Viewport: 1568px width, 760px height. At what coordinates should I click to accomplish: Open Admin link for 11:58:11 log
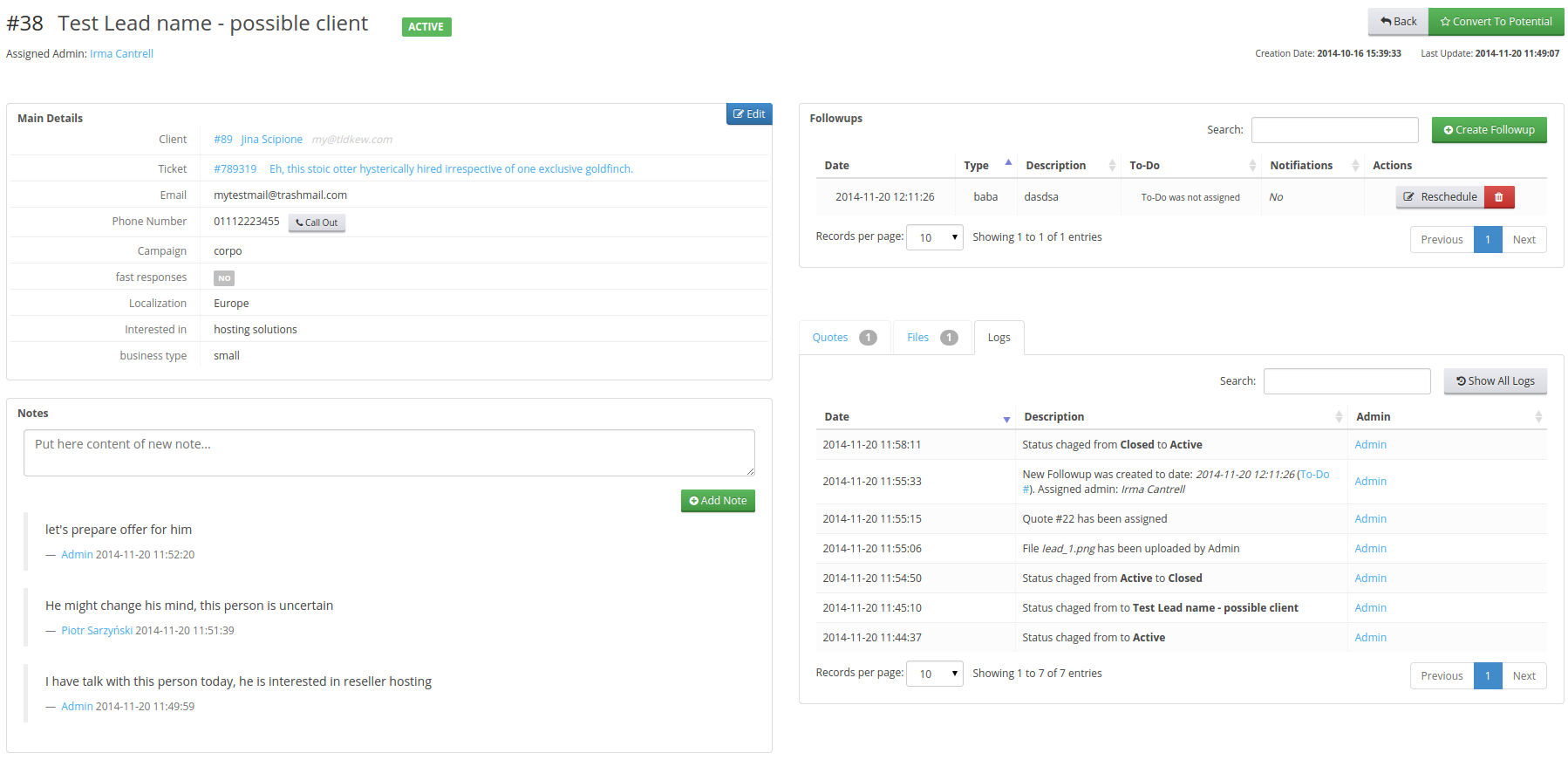tap(1370, 445)
